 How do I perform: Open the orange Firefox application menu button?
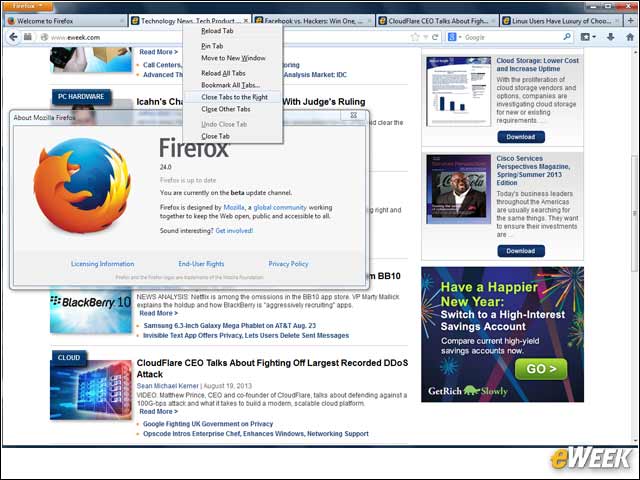click(27, 6)
